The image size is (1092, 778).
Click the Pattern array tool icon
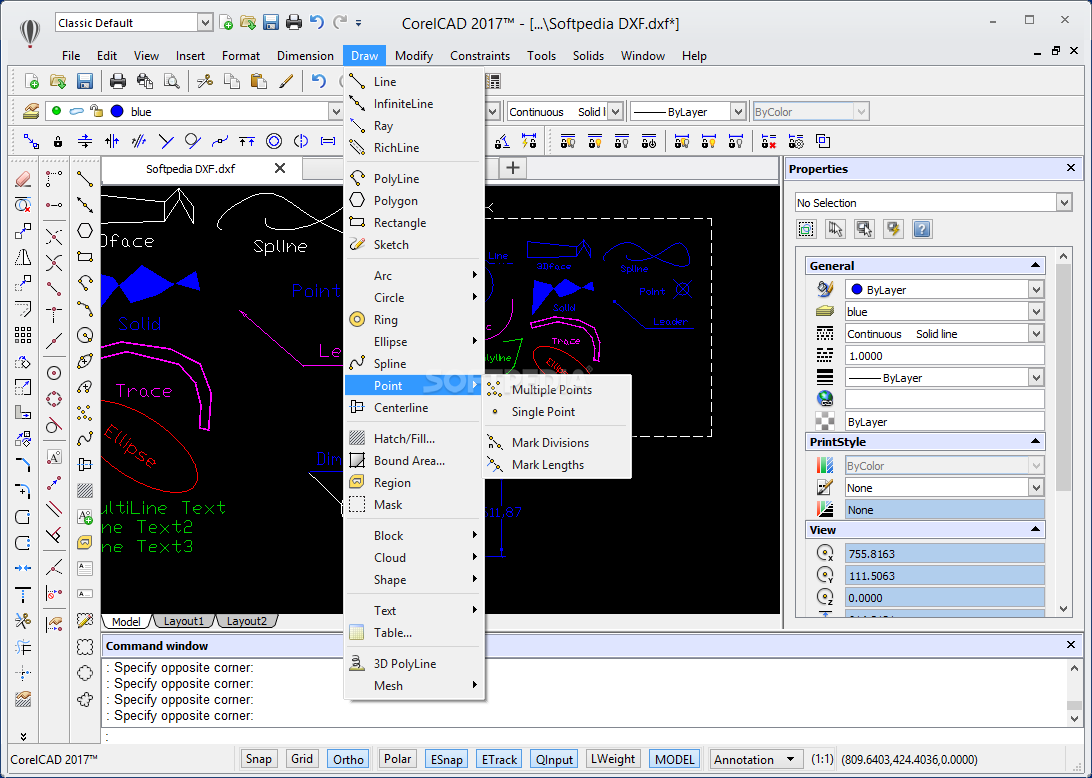[x=23, y=335]
